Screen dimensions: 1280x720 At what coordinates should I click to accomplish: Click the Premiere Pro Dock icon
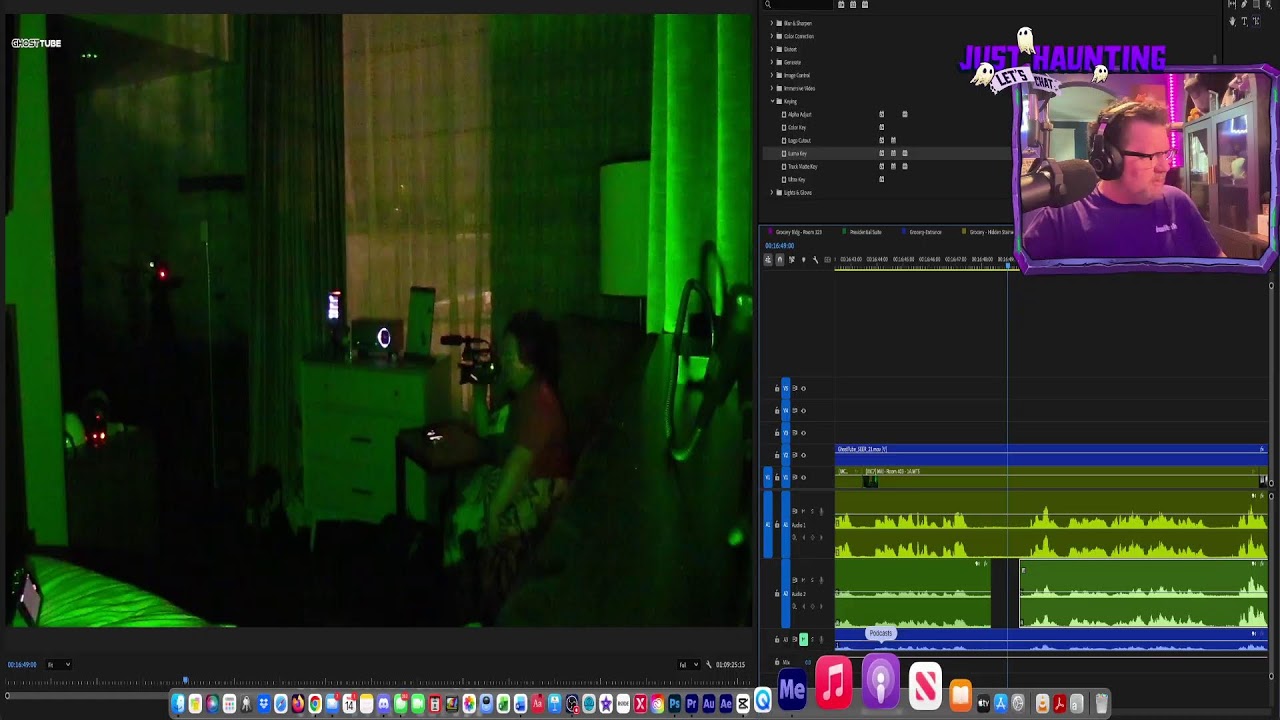pos(691,704)
